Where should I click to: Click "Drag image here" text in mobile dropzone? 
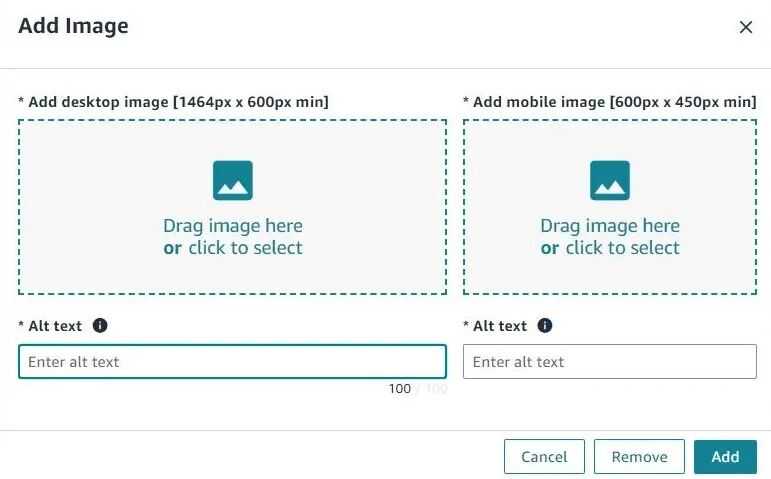610,226
